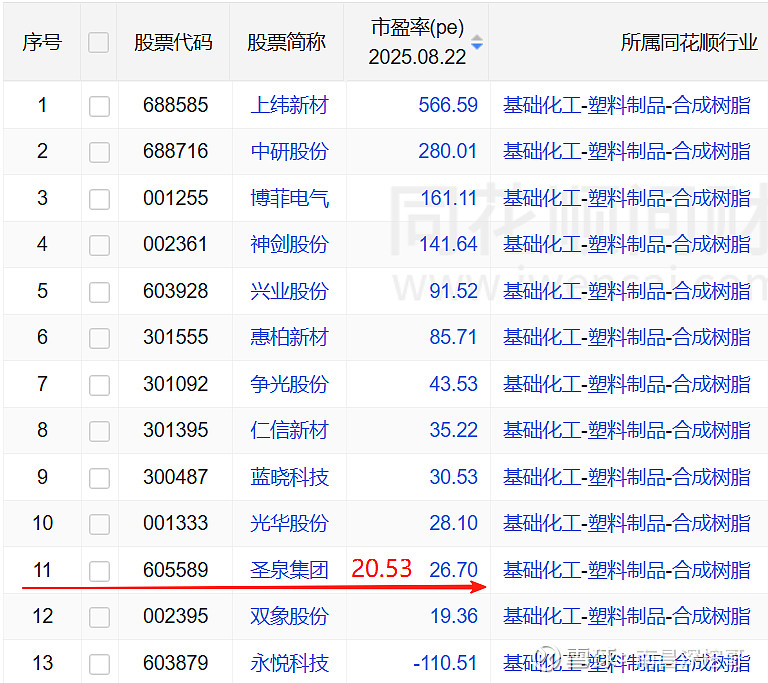Select stock code 301555

[176, 337]
